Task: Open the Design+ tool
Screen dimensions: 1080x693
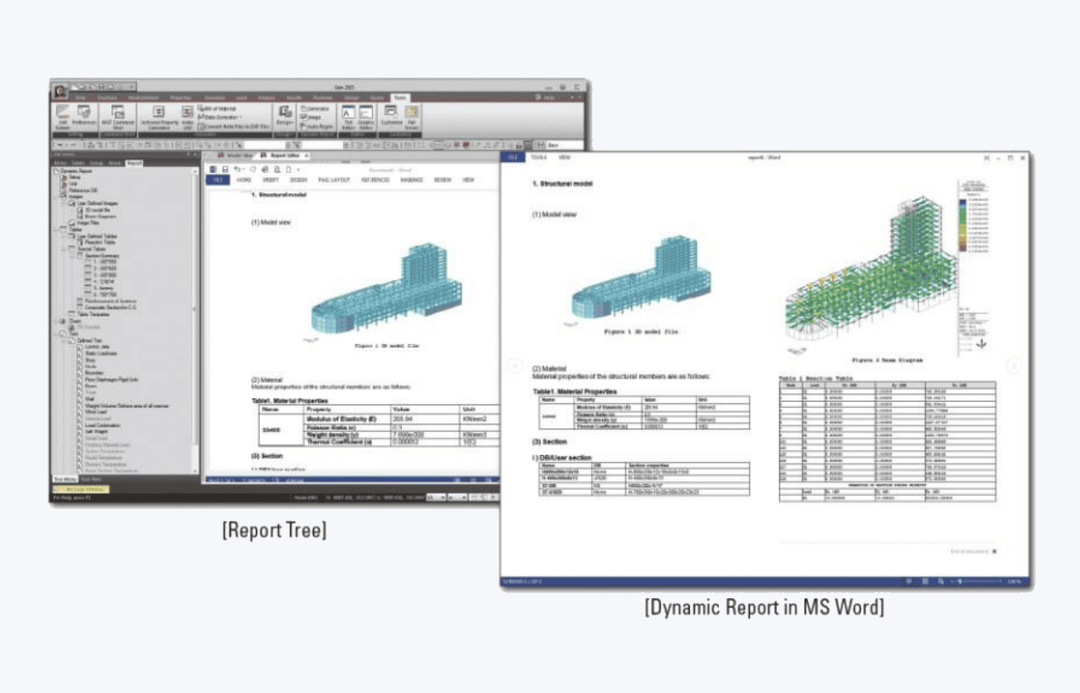Action: click(284, 116)
